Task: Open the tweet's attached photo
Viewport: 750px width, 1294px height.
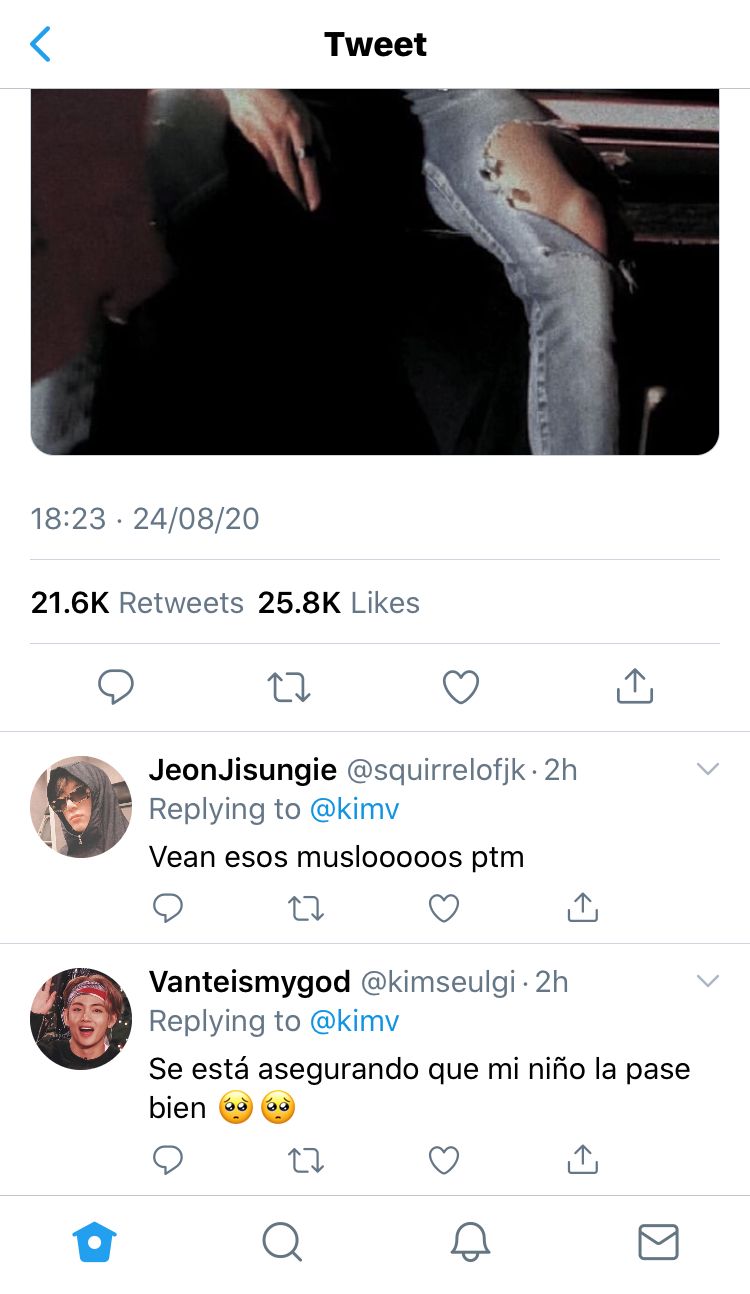Action: tap(375, 272)
